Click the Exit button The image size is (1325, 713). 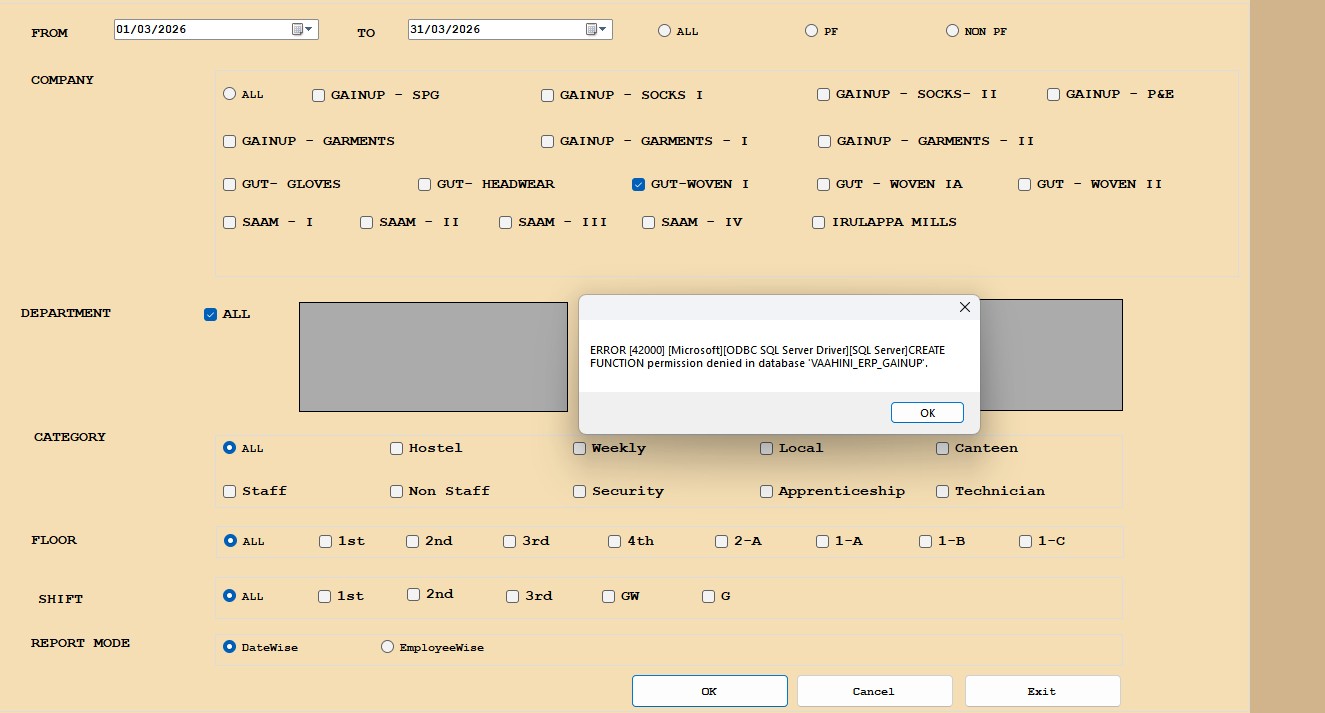click(x=1042, y=691)
